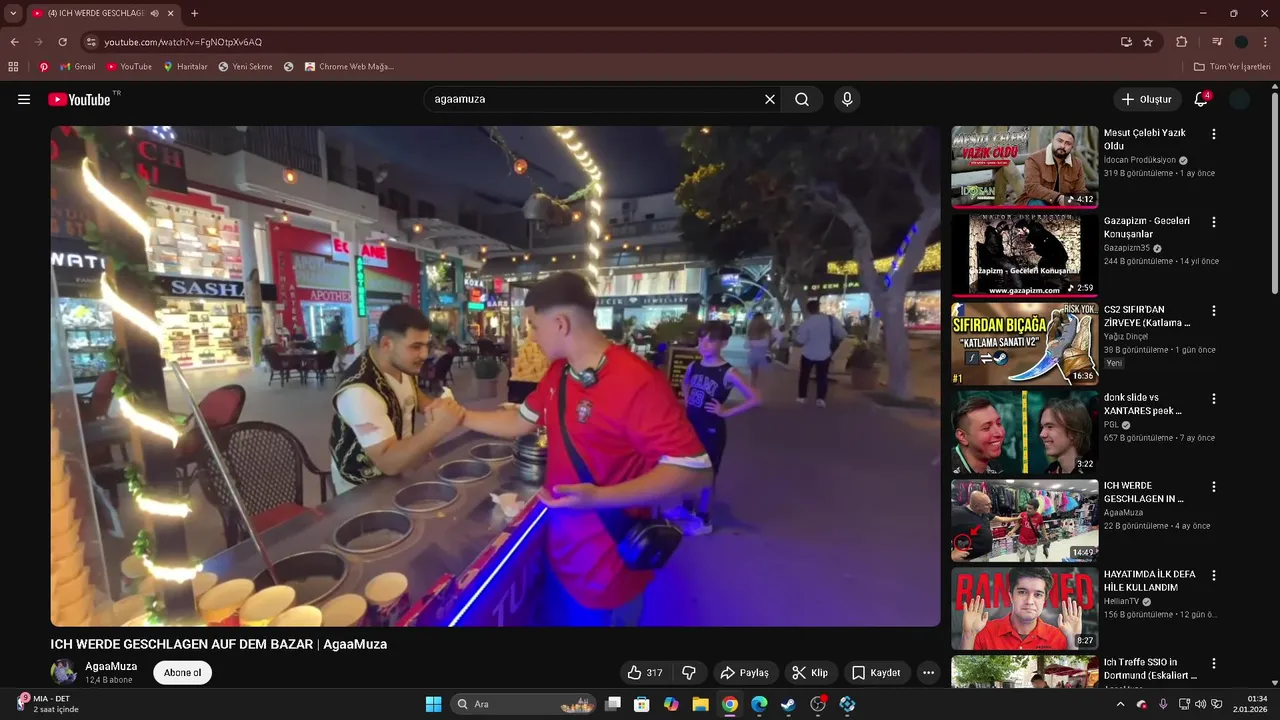Open the AgaaMuza channel avatar
Screen dimensions: 1280x720
coord(63,672)
